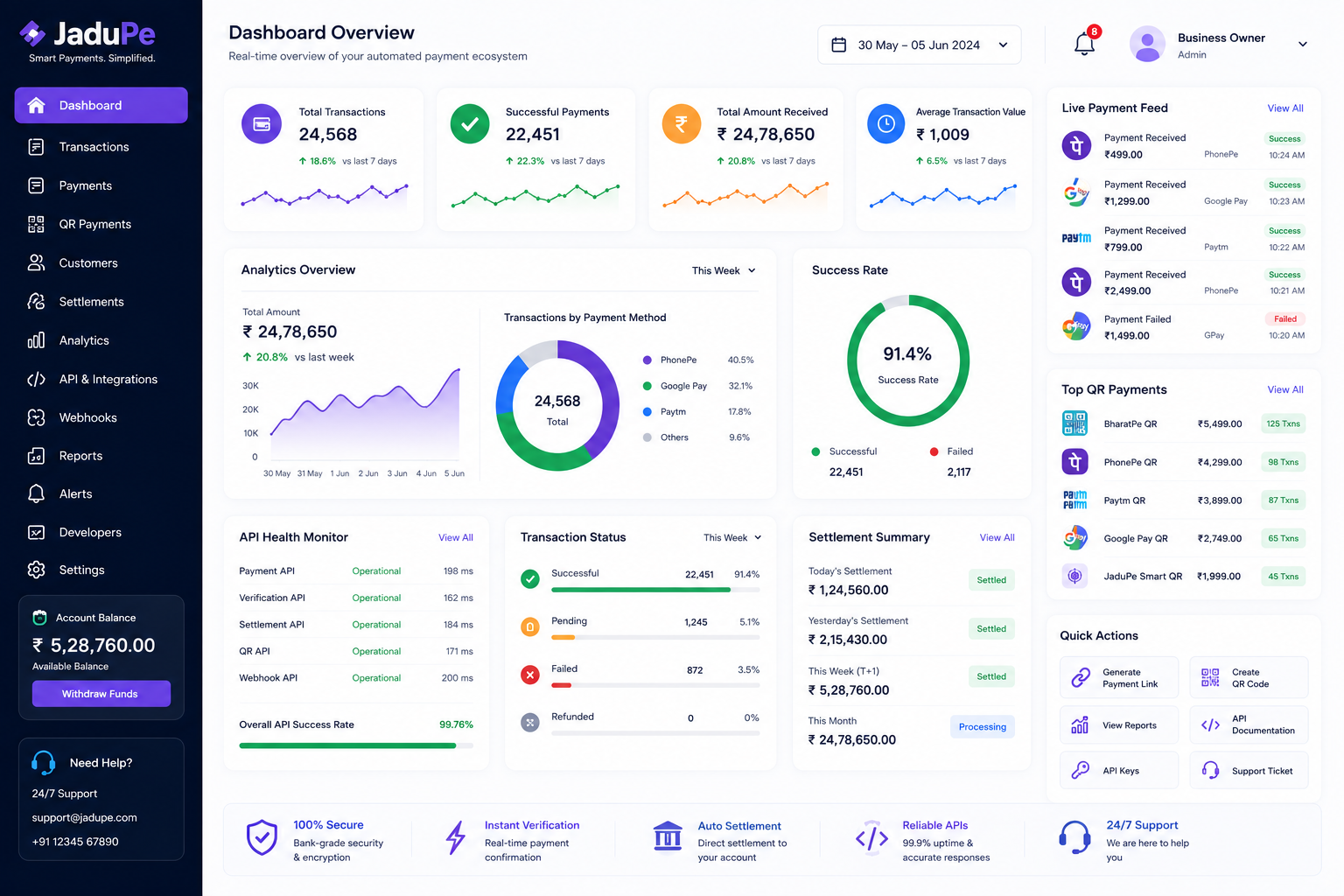Click the Overall API Success Rate bar
The width and height of the screenshot is (1344, 896).
pyautogui.click(x=356, y=745)
